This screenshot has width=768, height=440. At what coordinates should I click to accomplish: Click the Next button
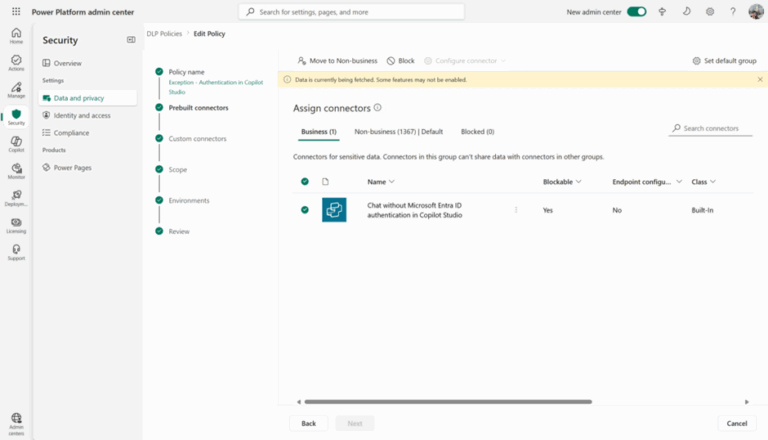(x=355, y=423)
